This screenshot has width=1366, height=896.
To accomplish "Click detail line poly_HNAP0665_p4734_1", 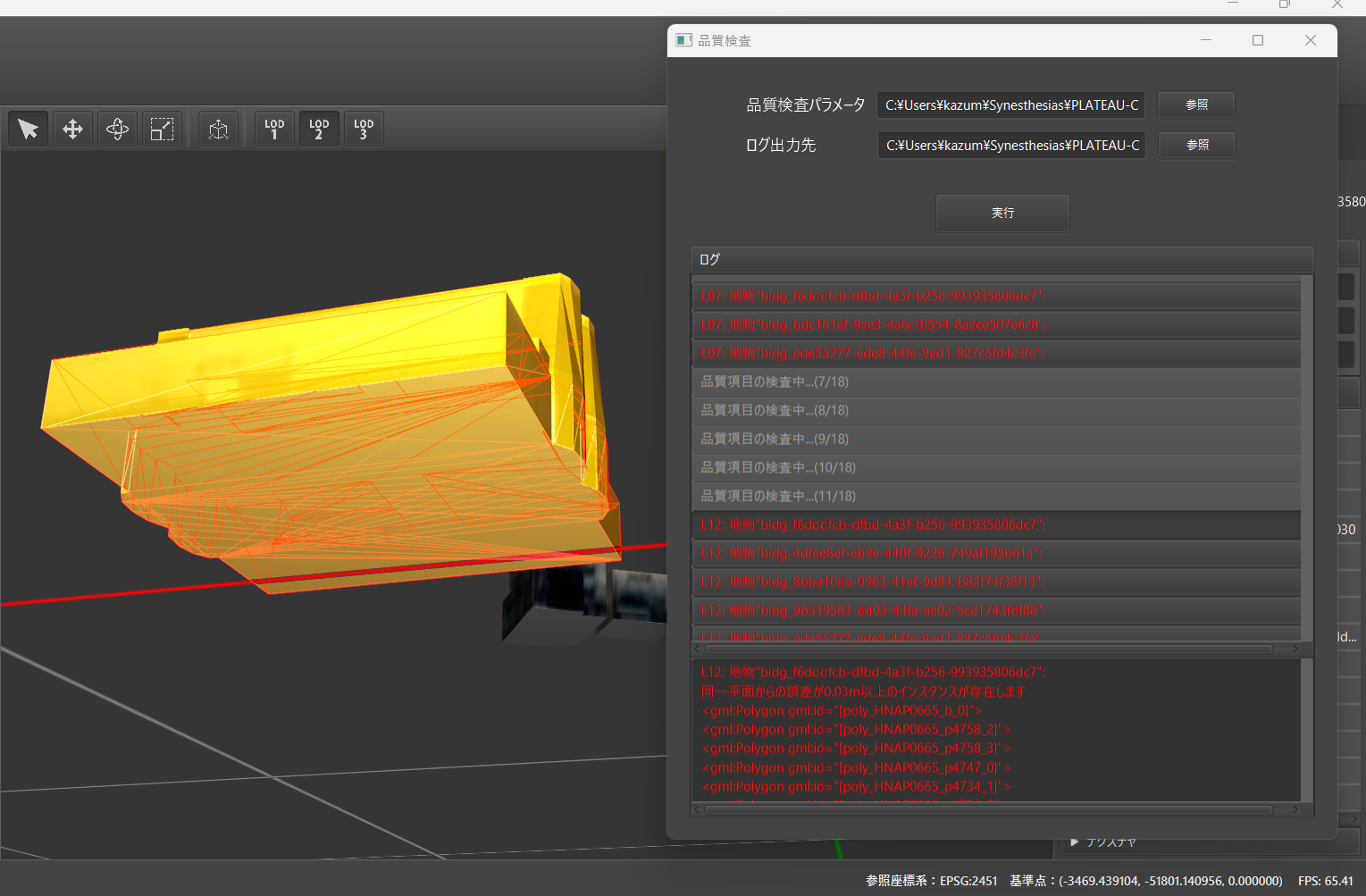I will (856, 787).
